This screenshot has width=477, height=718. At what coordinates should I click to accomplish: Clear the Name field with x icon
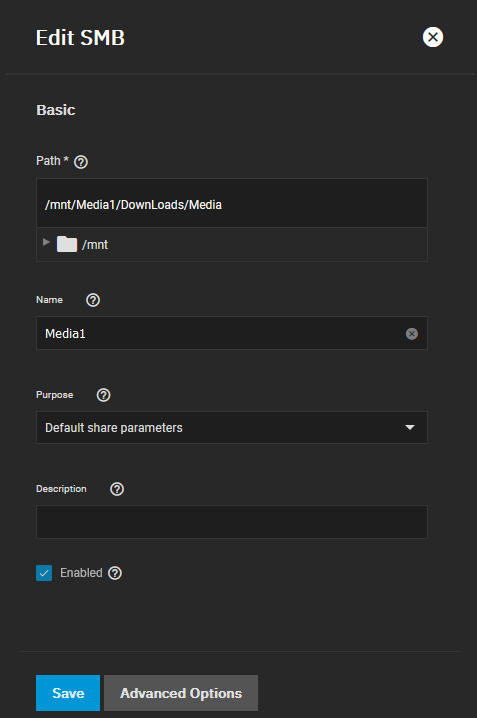[412, 334]
